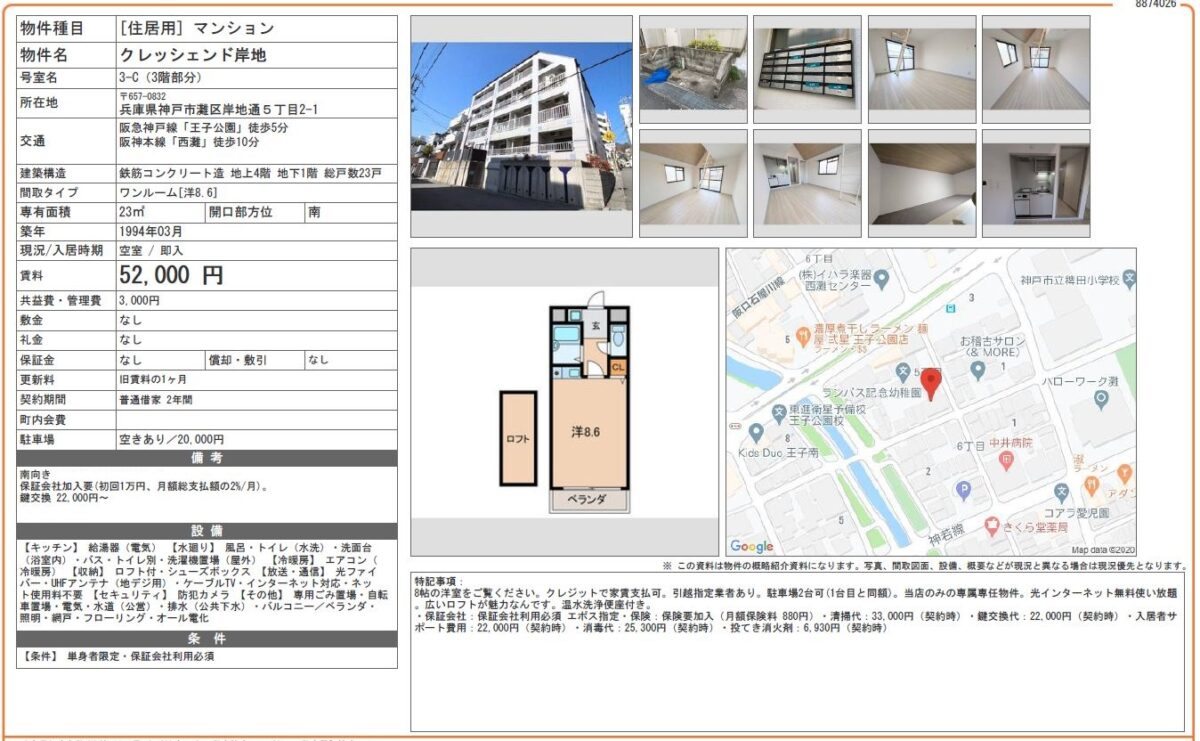Open the Map data ©2020 attribution

coord(1102,550)
